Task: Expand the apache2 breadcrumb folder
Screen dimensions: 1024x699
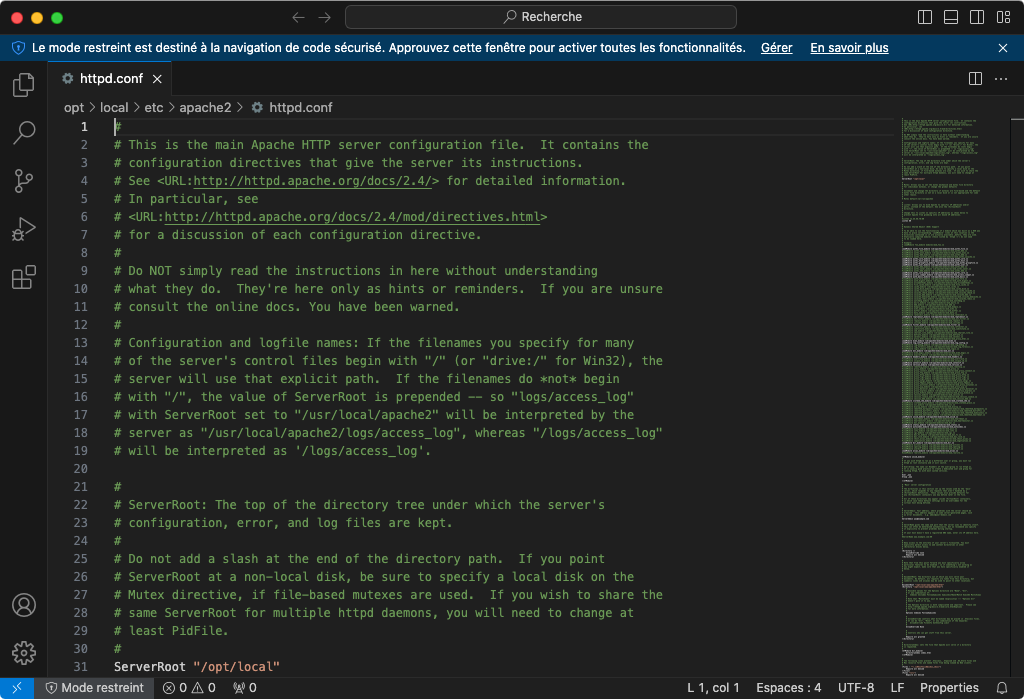Action: click(x=205, y=107)
